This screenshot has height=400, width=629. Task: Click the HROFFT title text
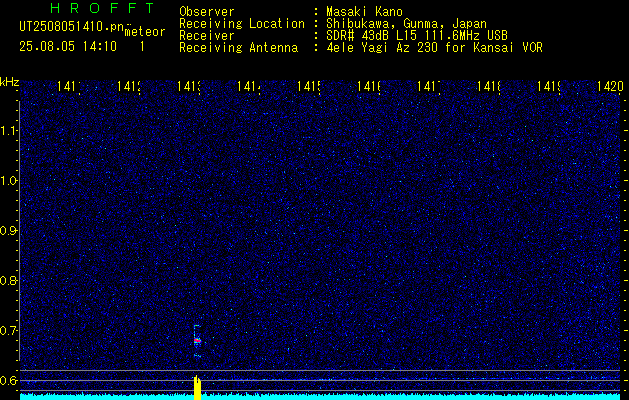coord(103,8)
